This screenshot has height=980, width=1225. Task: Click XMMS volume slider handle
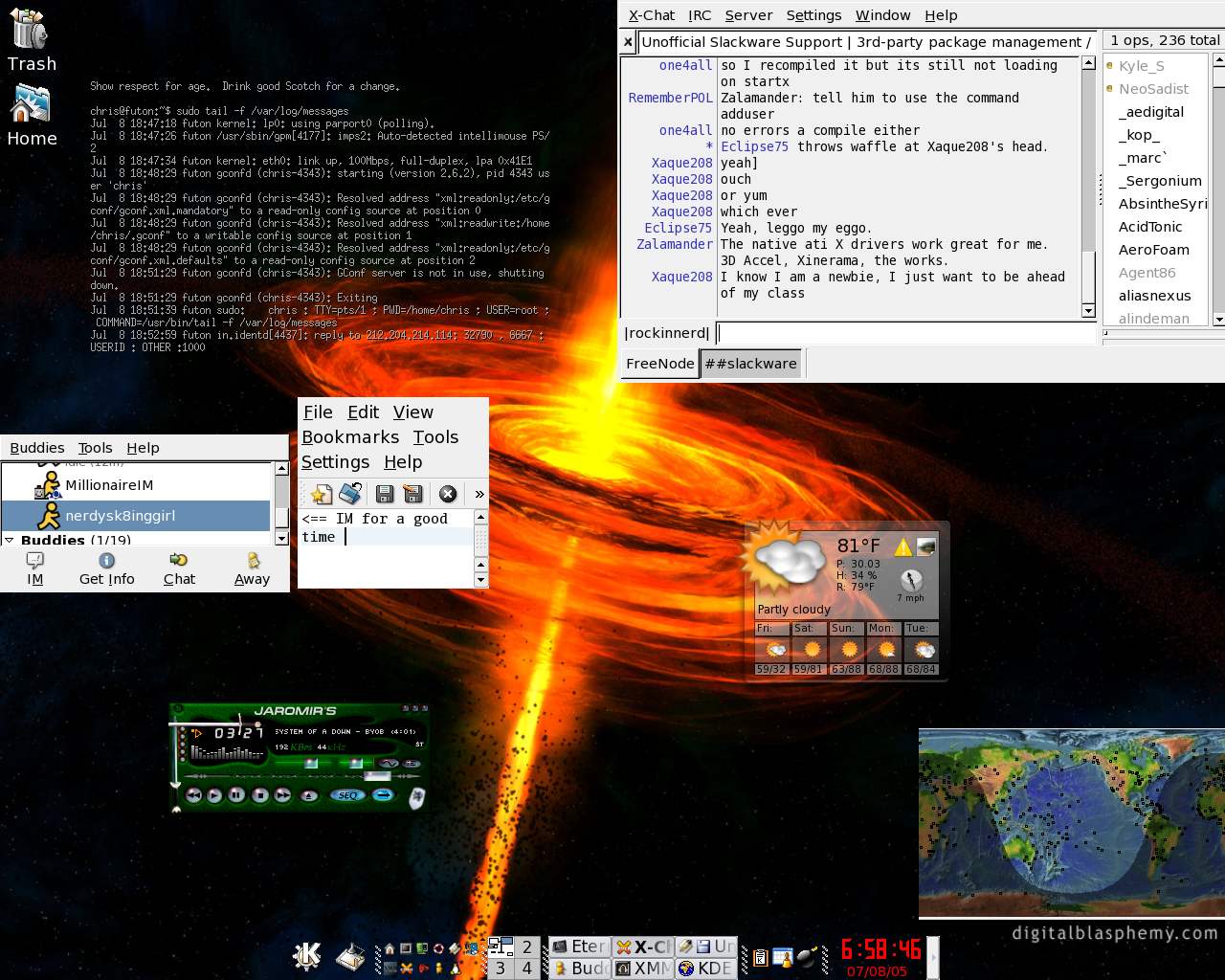311,764
